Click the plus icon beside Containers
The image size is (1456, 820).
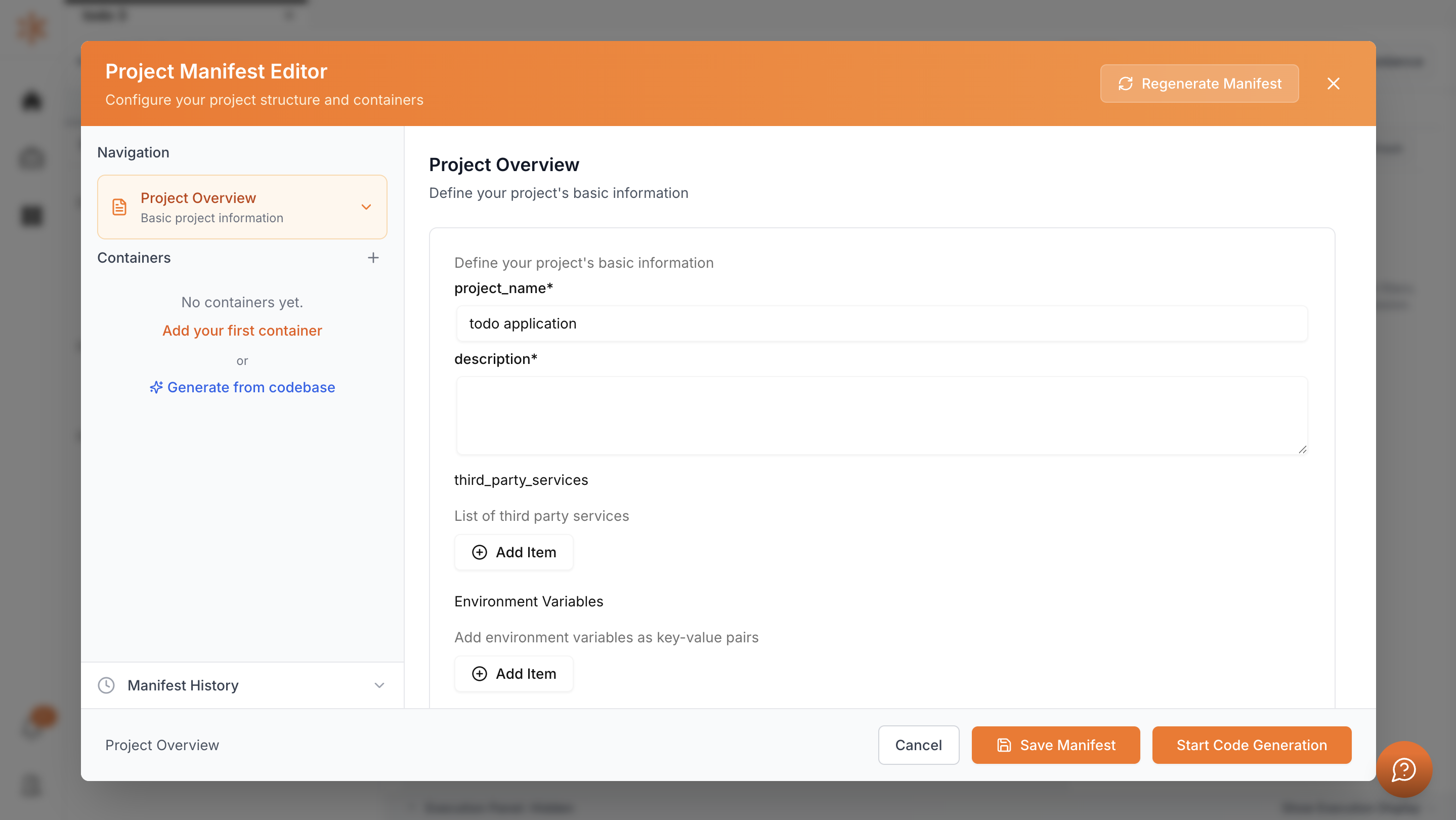tap(373, 258)
